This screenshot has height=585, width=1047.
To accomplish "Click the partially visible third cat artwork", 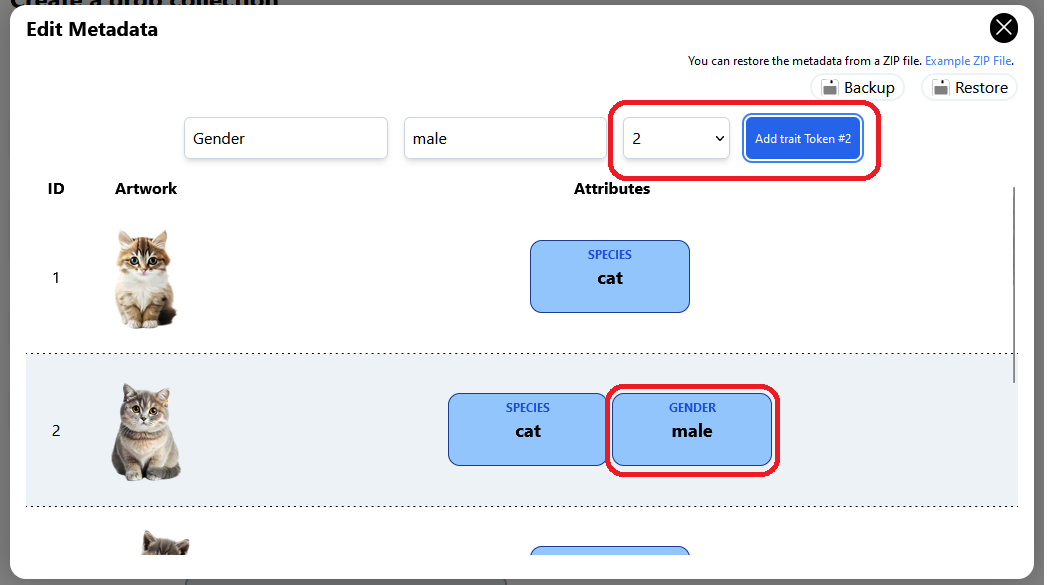I will pyautogui.click(x=163, y=543).
